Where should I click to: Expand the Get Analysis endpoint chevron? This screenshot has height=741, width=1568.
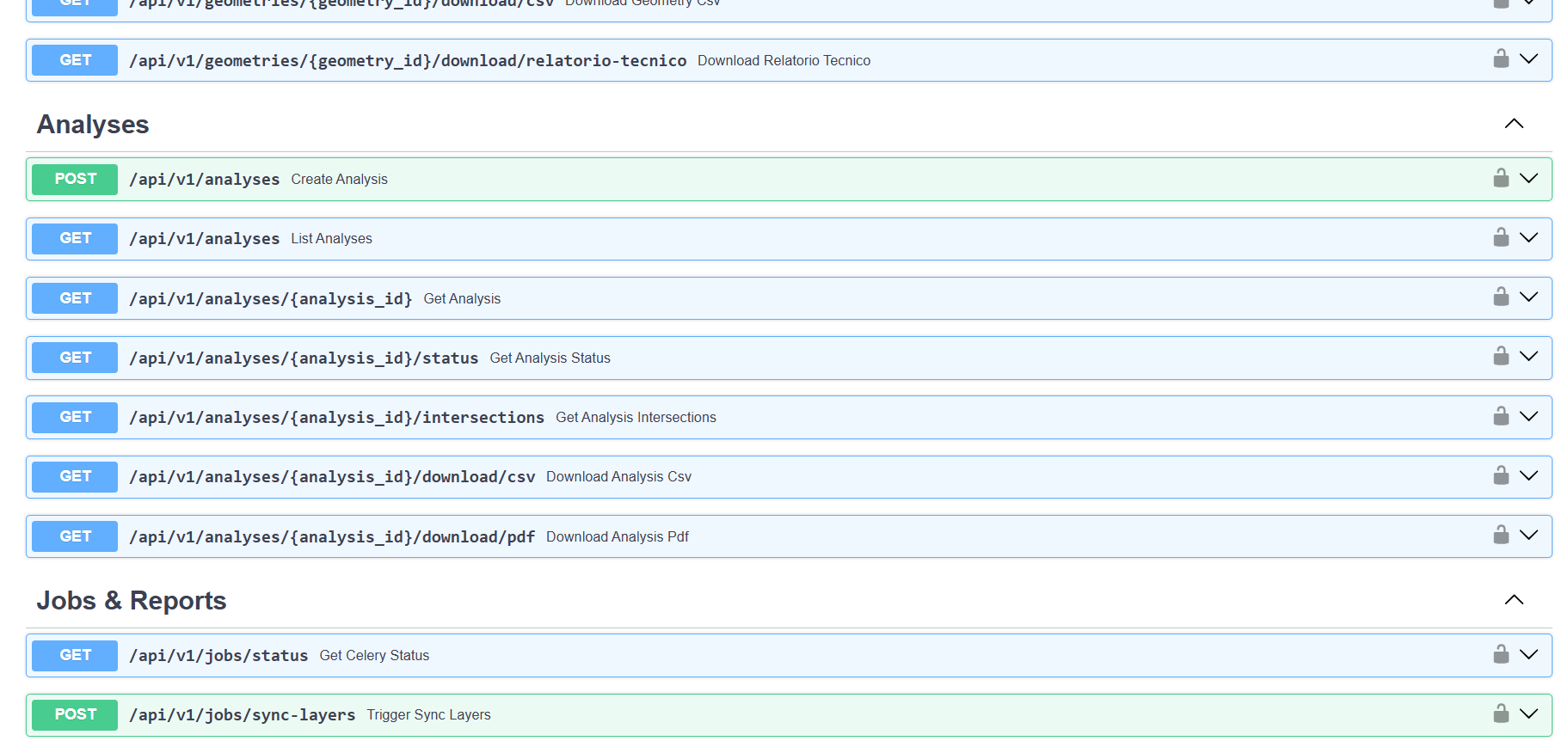click(x=1528, y=297)
